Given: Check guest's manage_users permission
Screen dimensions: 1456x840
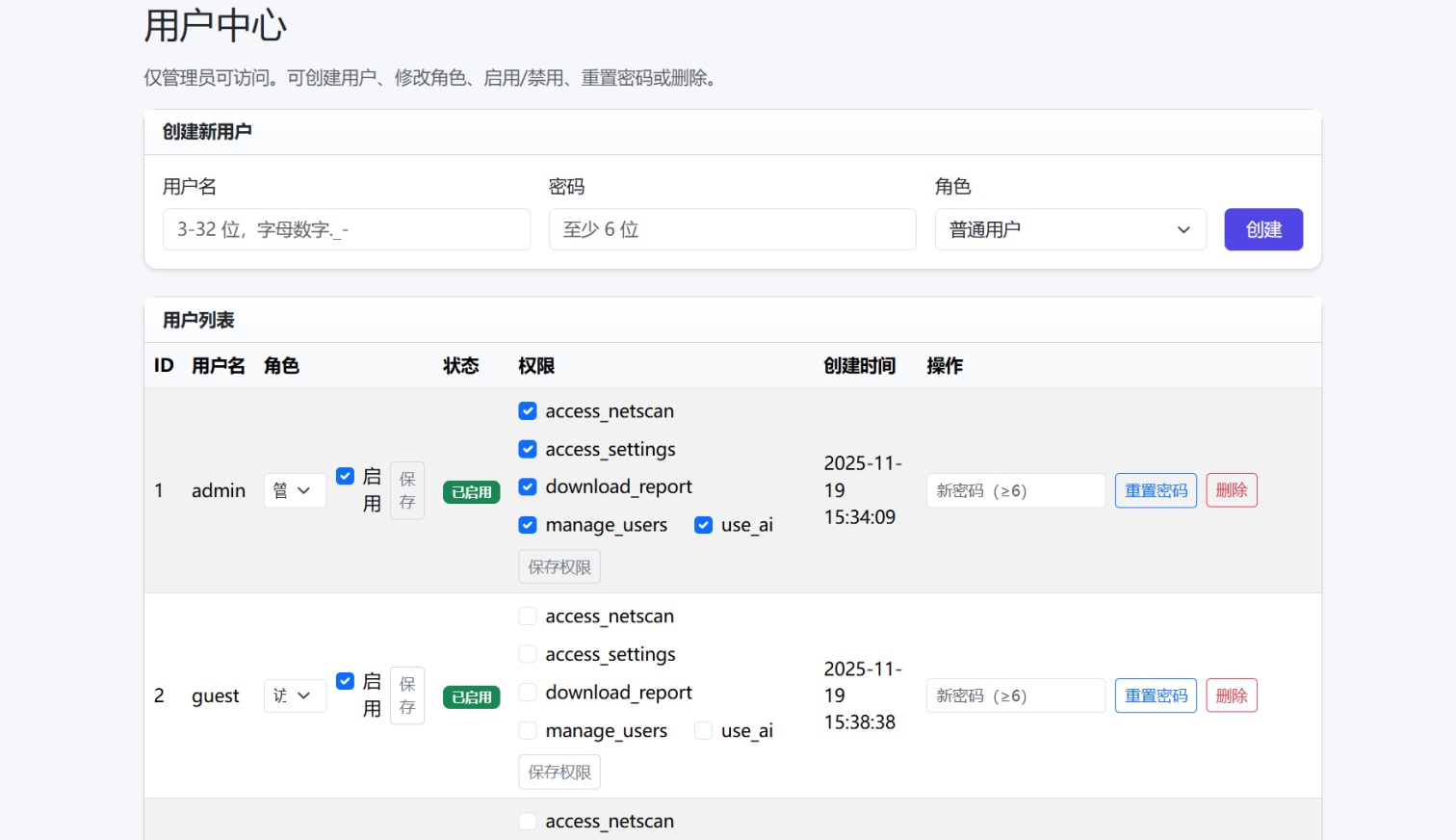Looking at the screenshot, I should pos(528,731).
